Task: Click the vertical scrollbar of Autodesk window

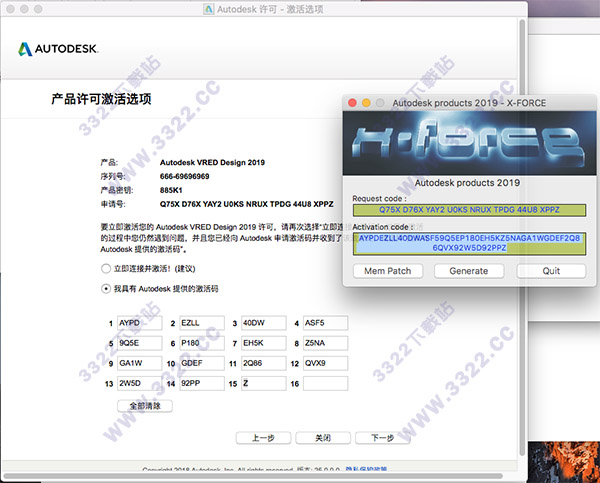Action: 522,237
